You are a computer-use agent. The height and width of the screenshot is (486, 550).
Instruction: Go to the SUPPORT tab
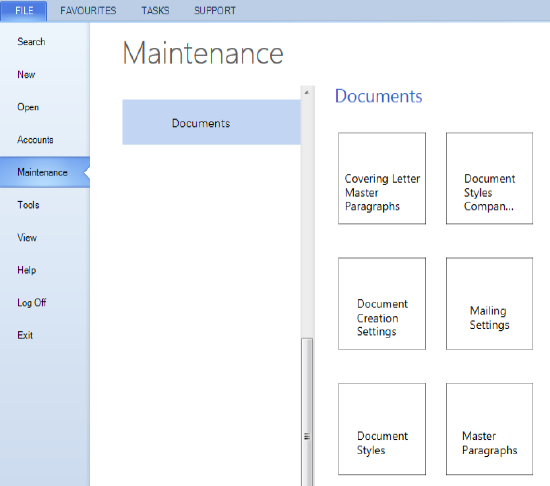pos(215,11)
